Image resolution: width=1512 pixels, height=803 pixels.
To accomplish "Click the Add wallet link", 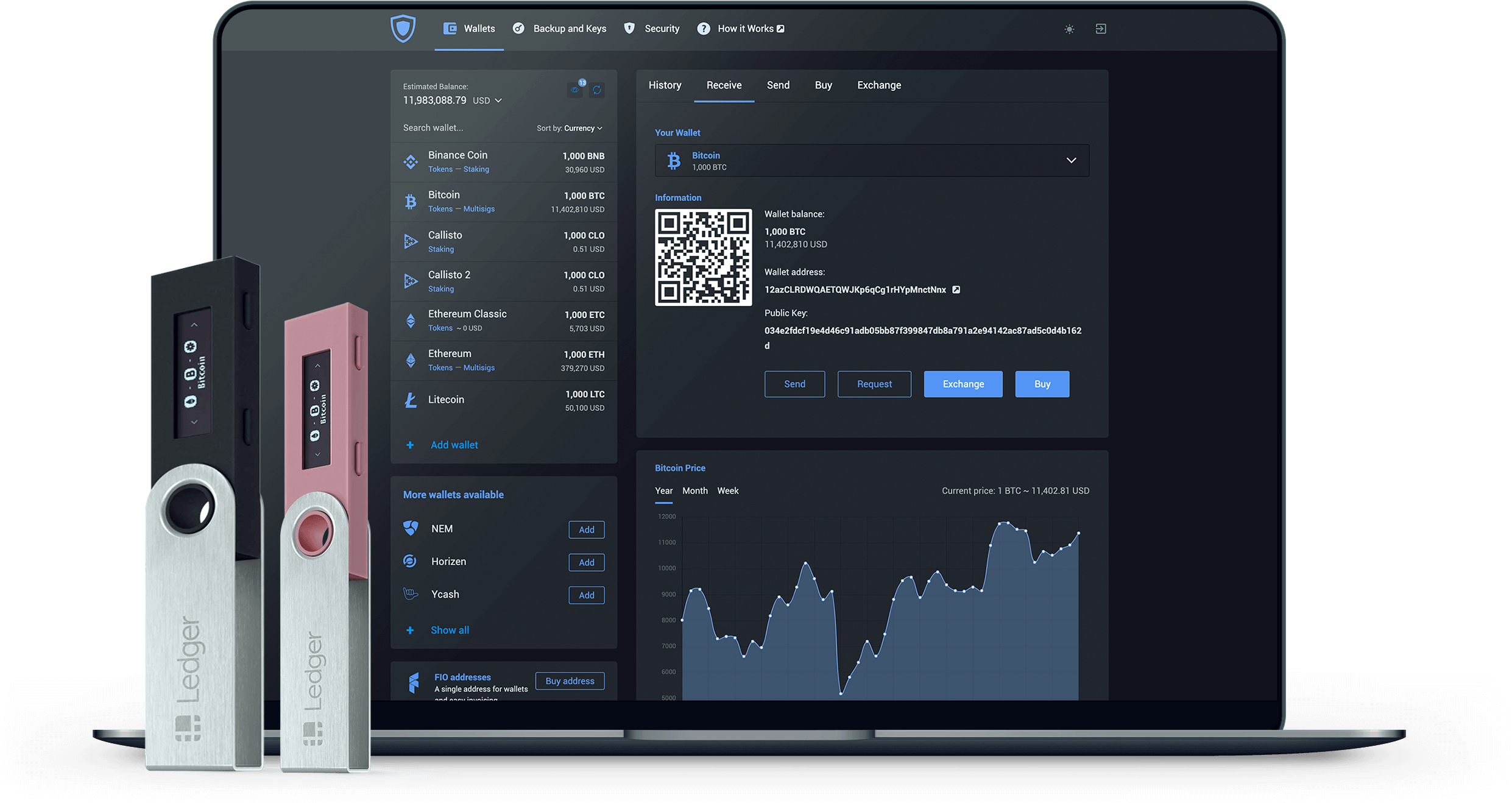I will pyautogui.click(x=453, y=445).
